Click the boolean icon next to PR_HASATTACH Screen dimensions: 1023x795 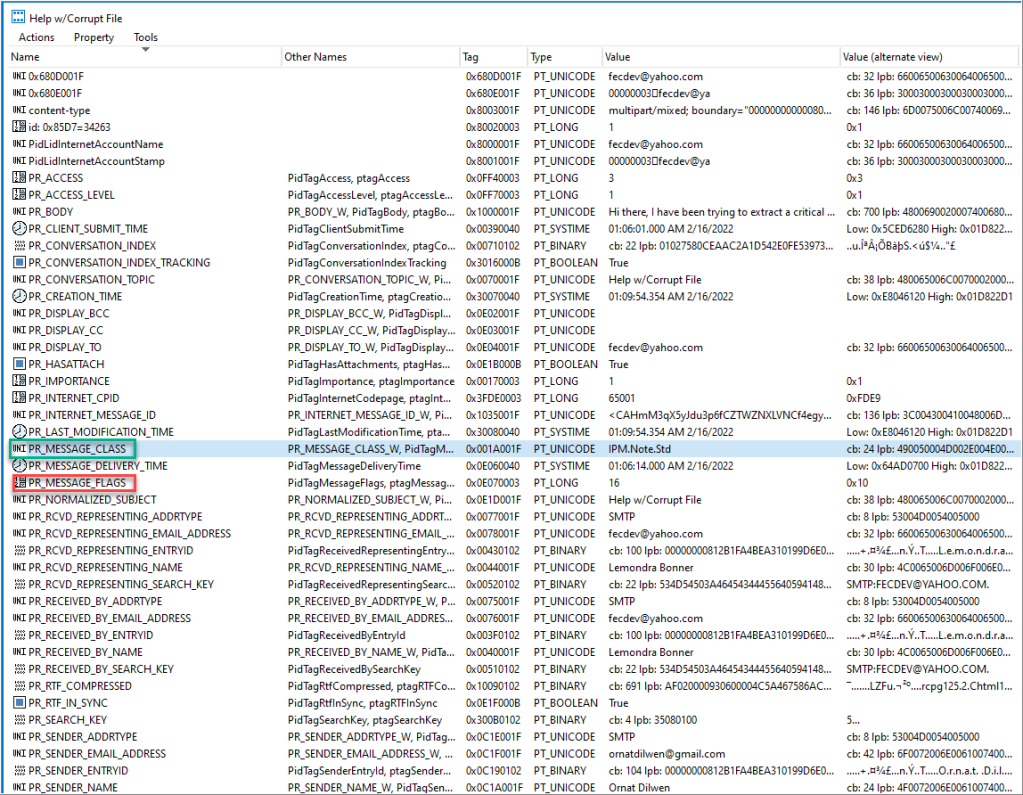coord(19,364)
